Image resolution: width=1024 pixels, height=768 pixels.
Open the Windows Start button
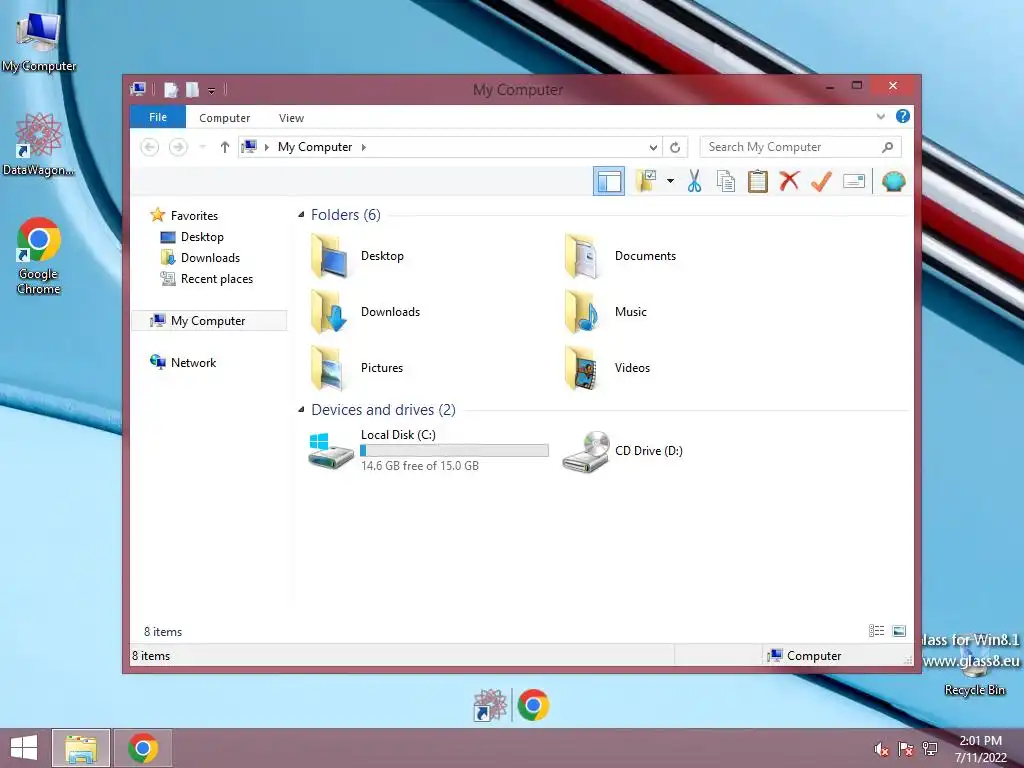24,748
